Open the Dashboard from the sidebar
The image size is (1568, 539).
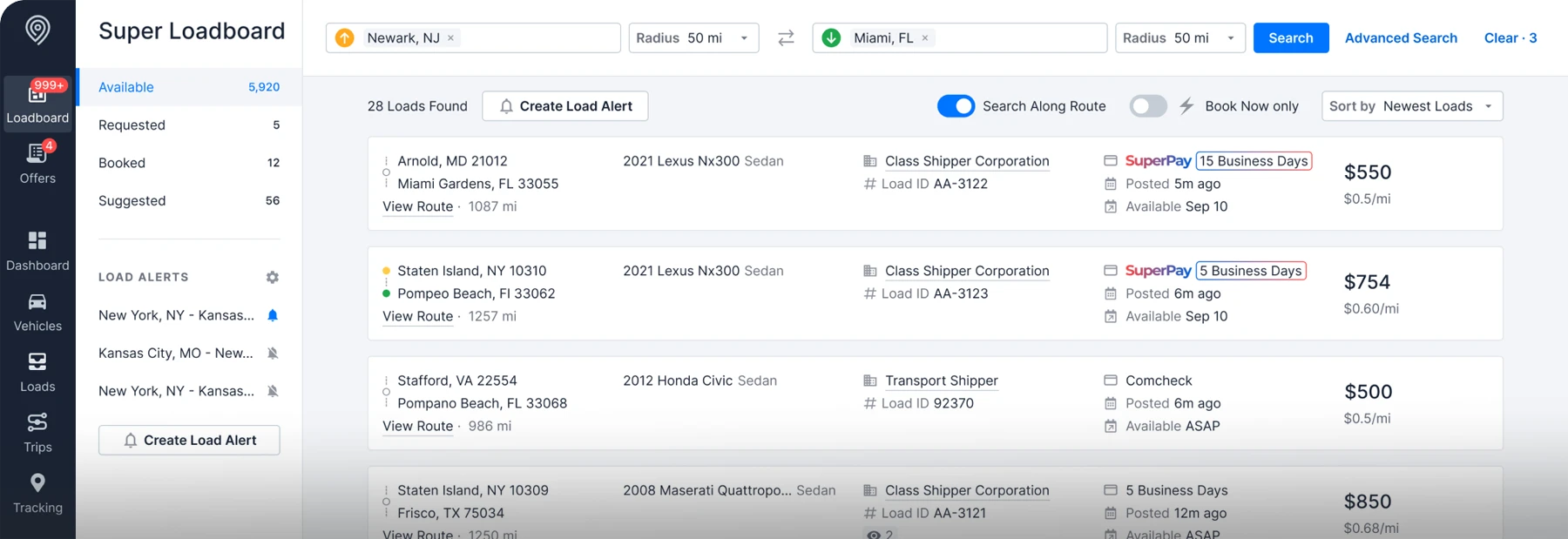tap(37, 251)
